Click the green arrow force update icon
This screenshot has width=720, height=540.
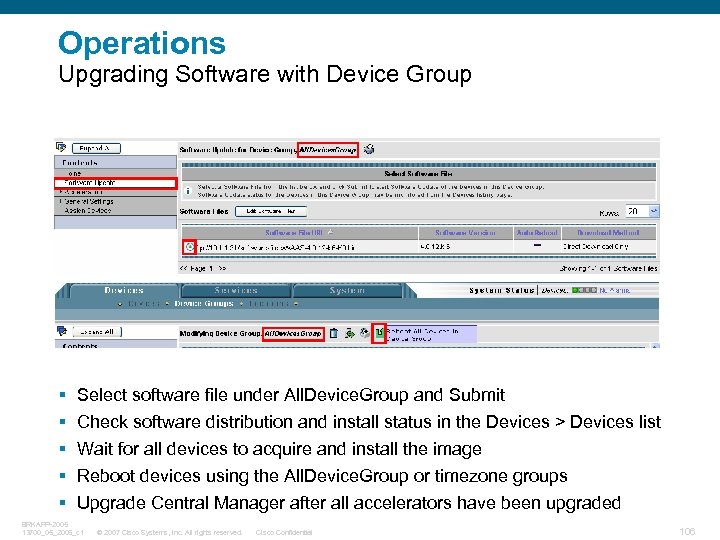(350, 333)
